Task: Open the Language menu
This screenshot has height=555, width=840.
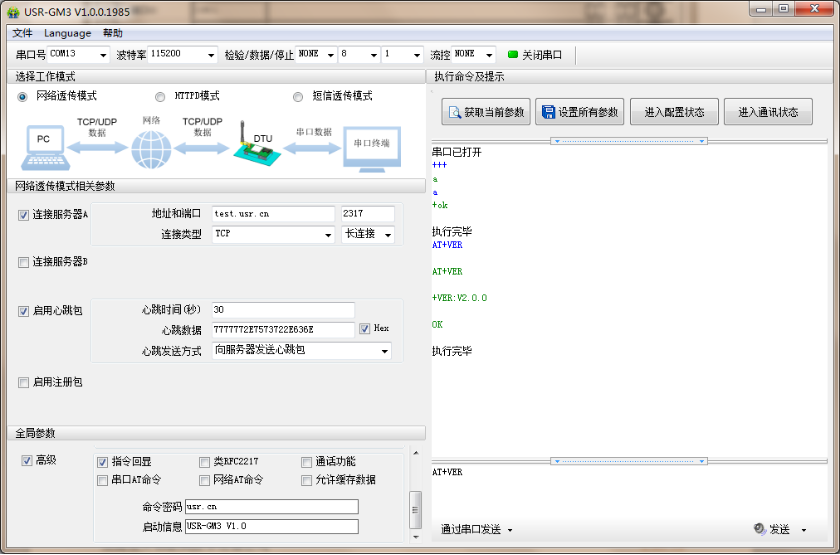Action: (67, 33)
